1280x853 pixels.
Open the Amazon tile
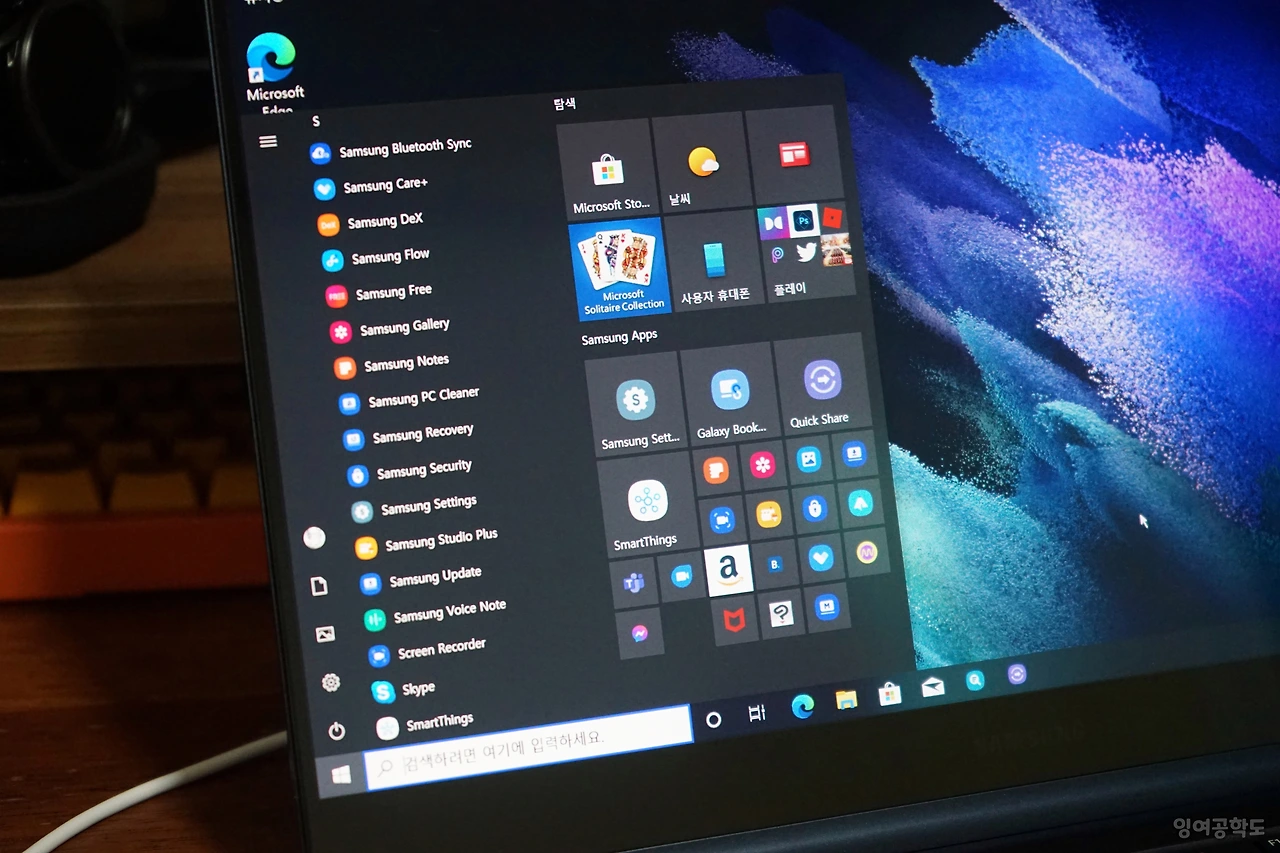(729, 569)
